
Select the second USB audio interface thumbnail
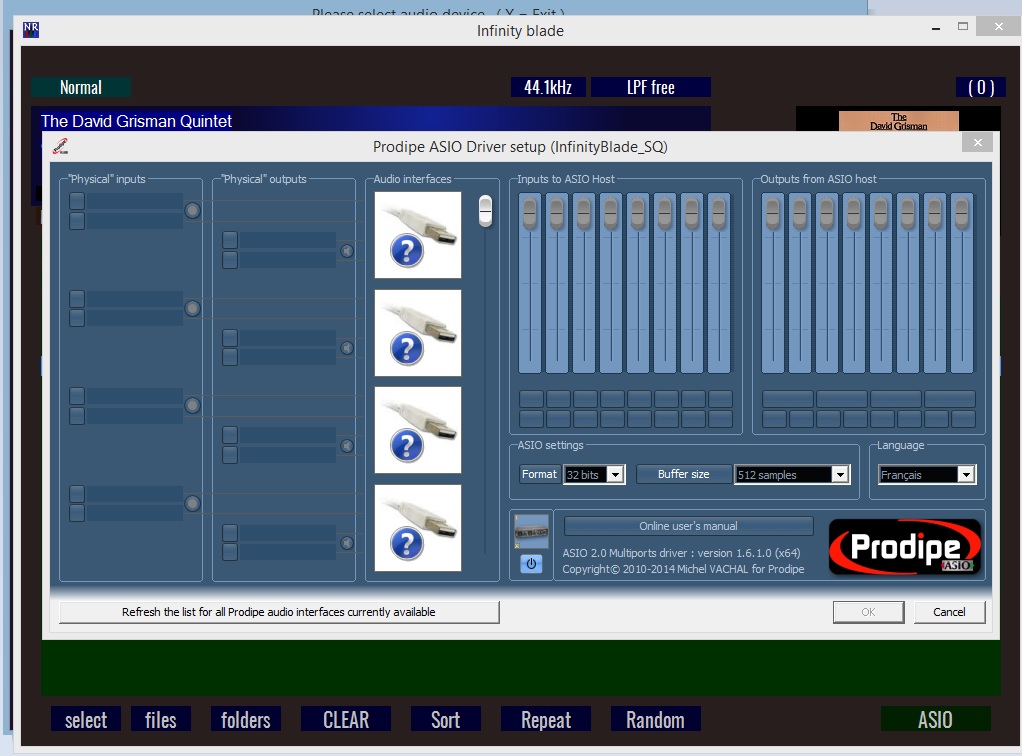[418, 333]
